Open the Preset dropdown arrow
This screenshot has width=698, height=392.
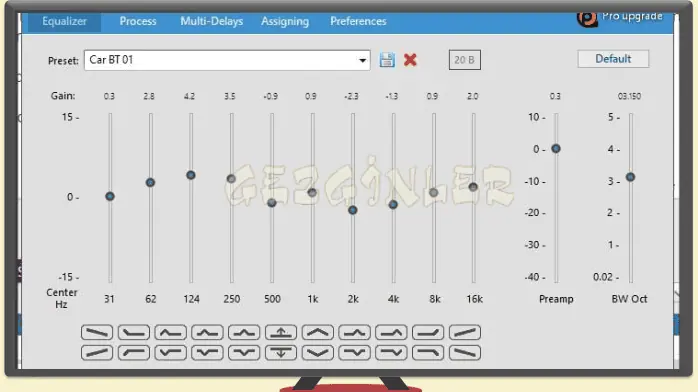tap(363, 60)
